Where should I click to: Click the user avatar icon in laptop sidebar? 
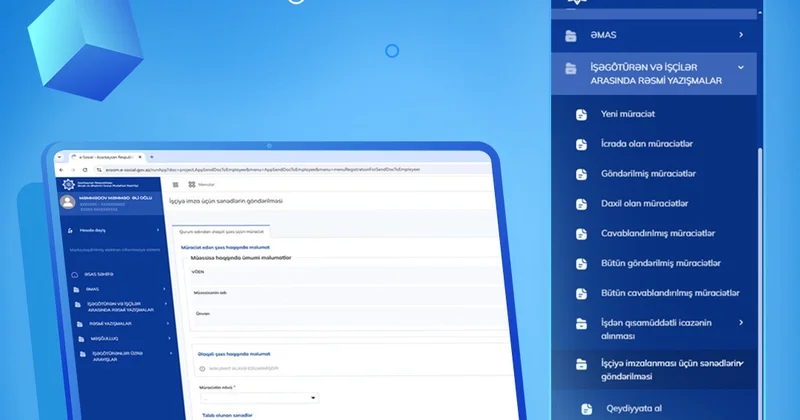tap(68, 201)
